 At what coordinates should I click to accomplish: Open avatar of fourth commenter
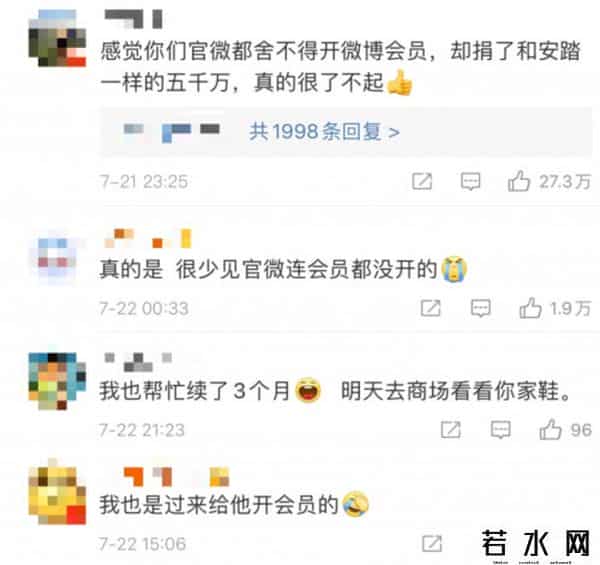57,492
